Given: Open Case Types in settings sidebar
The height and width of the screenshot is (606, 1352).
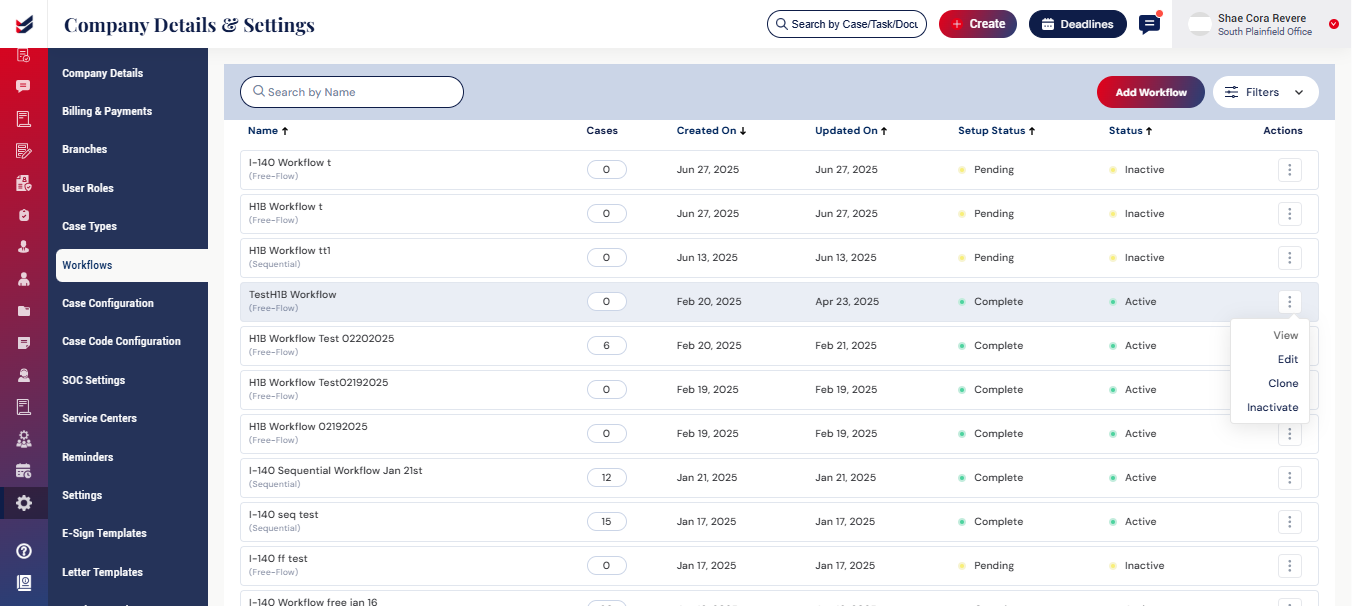Looking at the screenshot, I should click(x=89, y=226).
